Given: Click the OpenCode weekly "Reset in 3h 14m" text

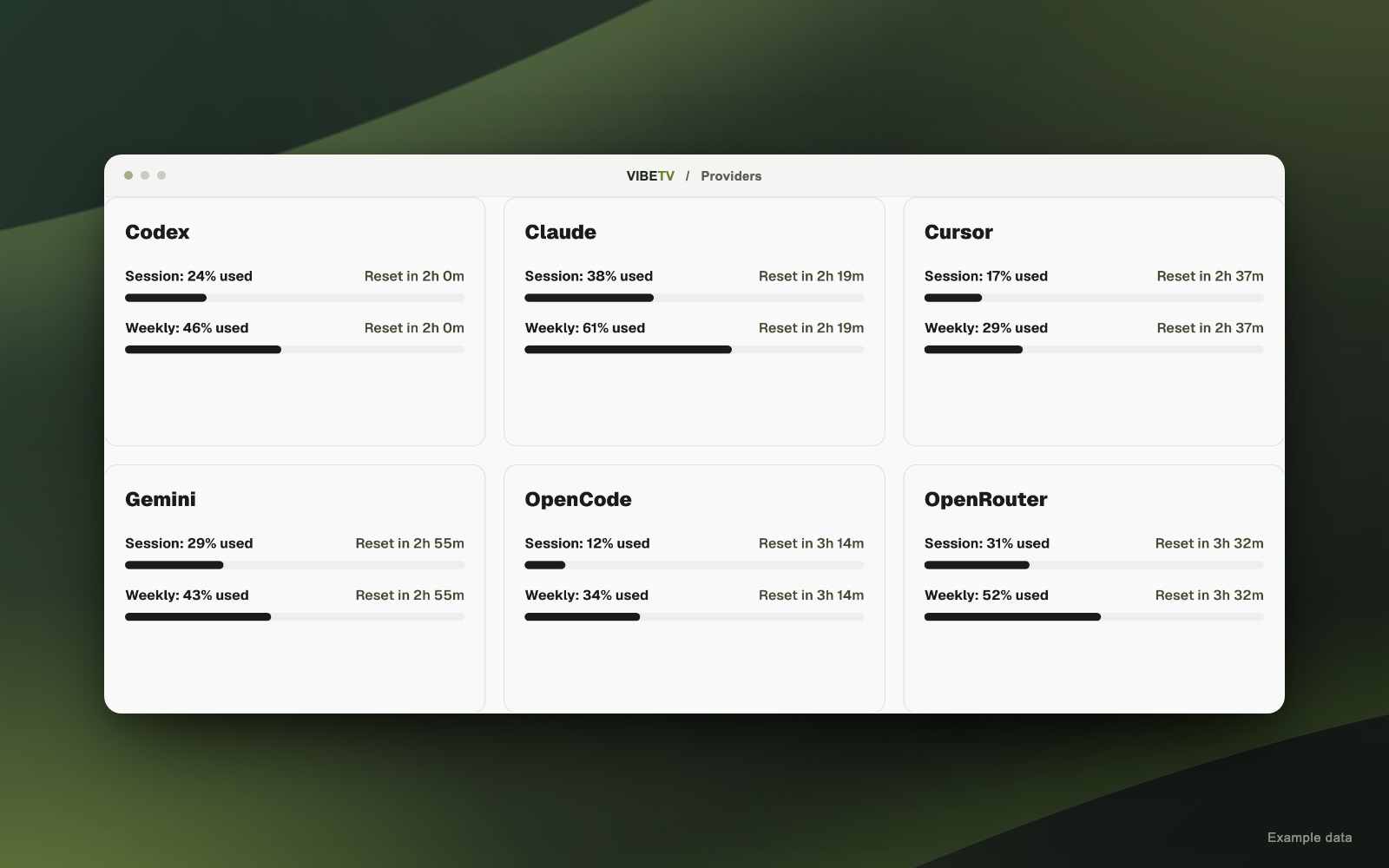Looking at the screenshot, I should click(812, 595).
